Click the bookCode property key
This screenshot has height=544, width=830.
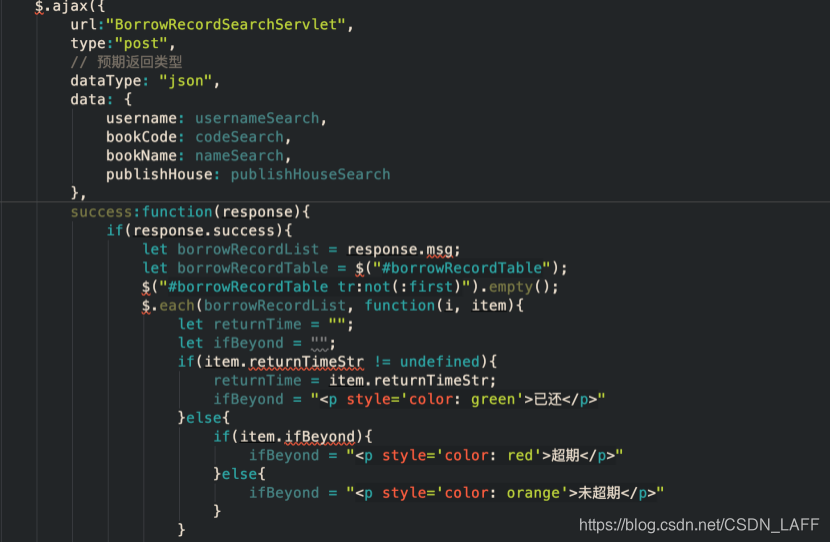[141, 137]
